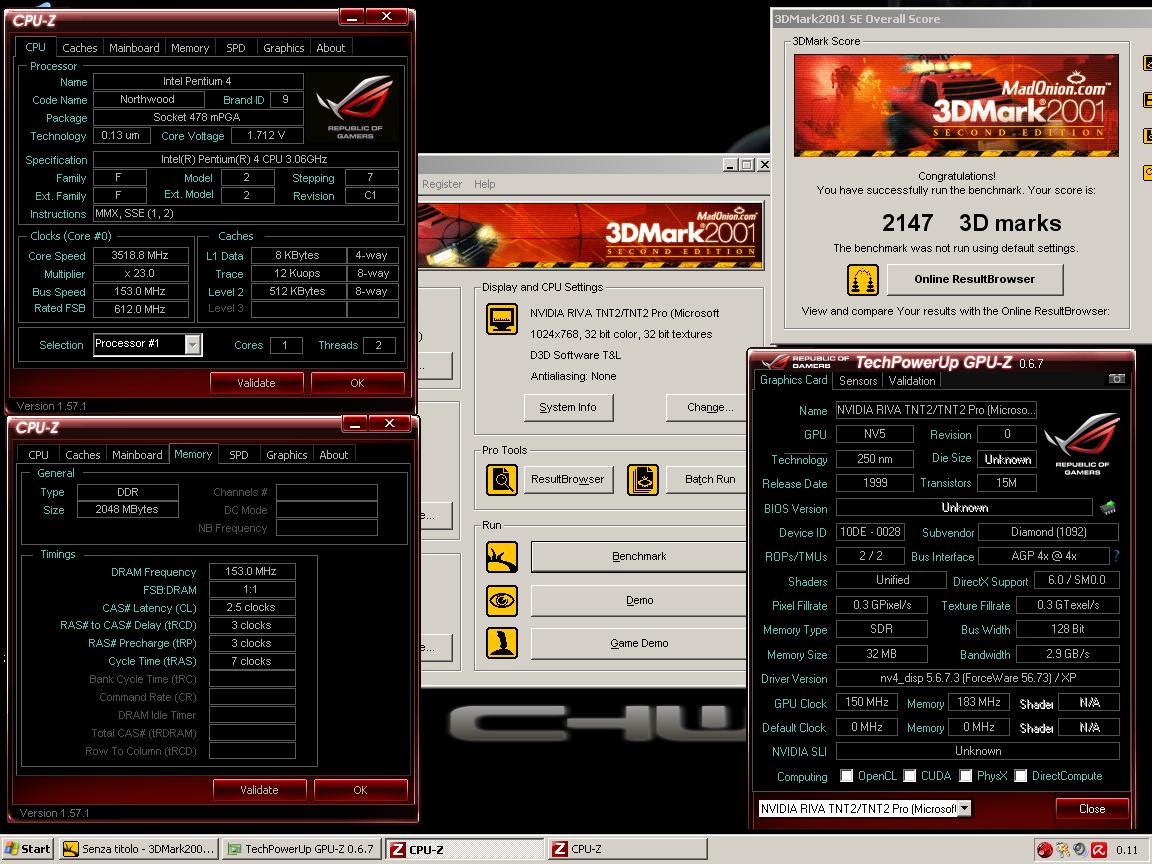Click the DRAM Frequency 153.0 MHz value

coord(251,571)
